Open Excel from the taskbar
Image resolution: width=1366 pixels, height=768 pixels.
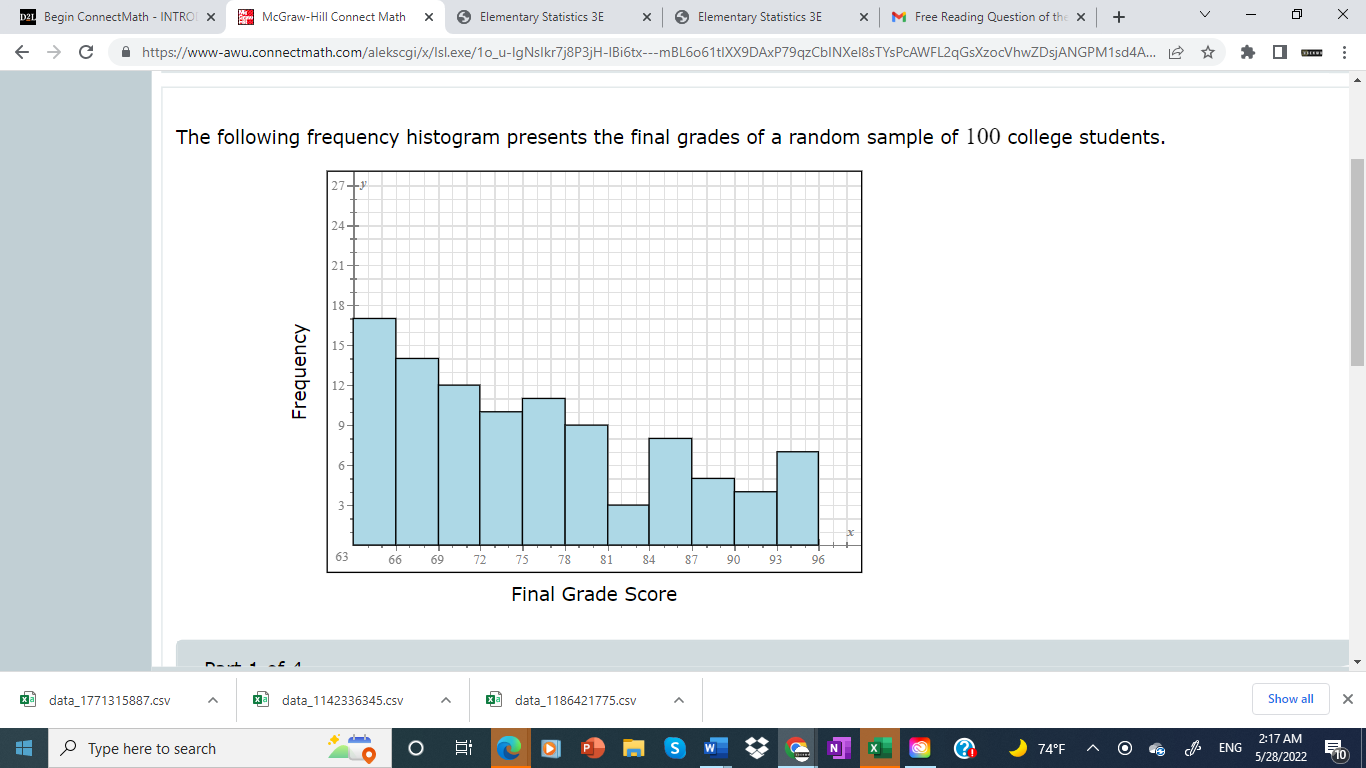pyautogui.click(x=877, y=747)
